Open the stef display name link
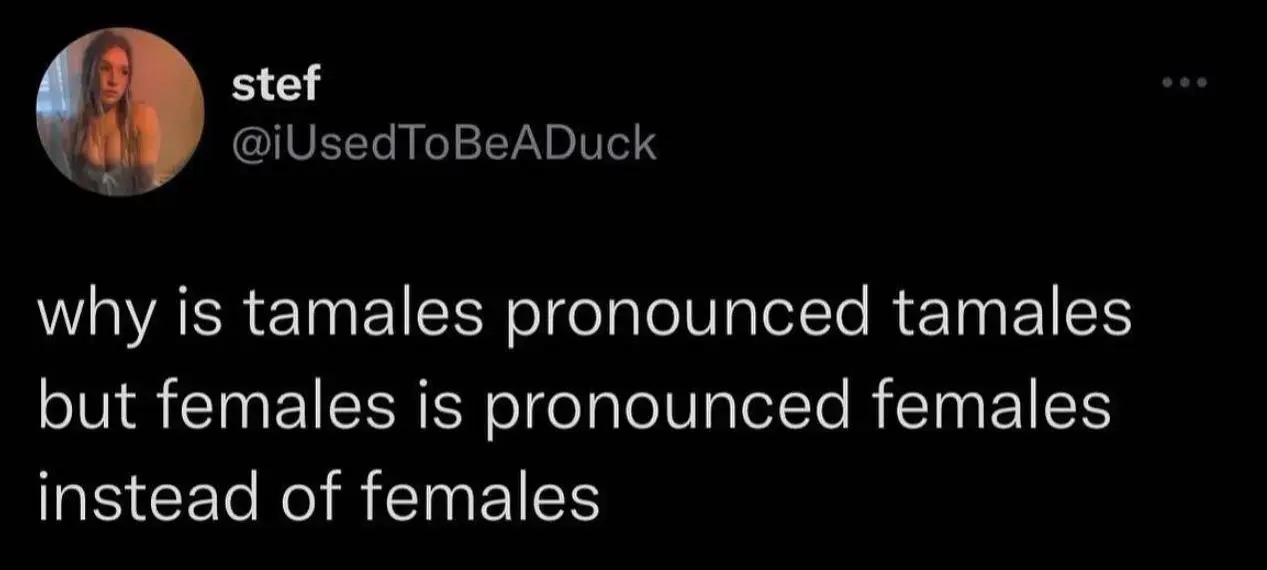 [x=274, y=87]
